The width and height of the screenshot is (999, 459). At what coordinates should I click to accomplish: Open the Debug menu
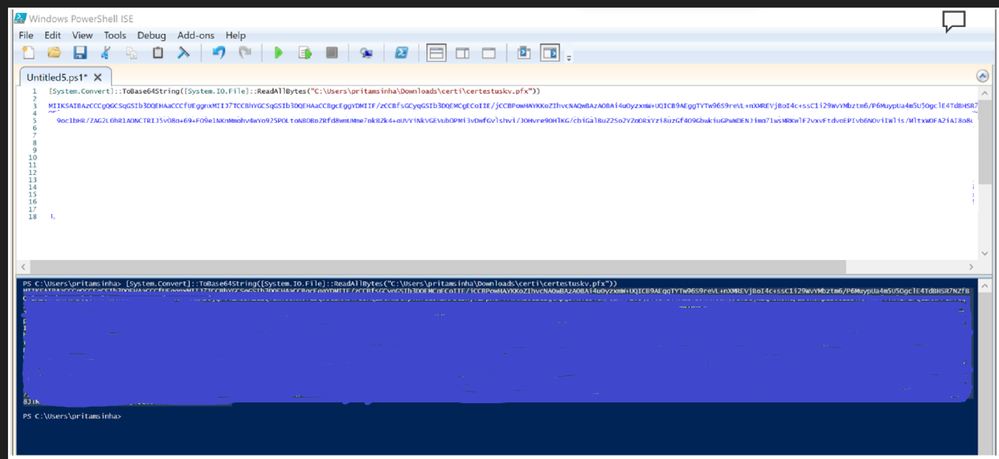coord(152,35)
